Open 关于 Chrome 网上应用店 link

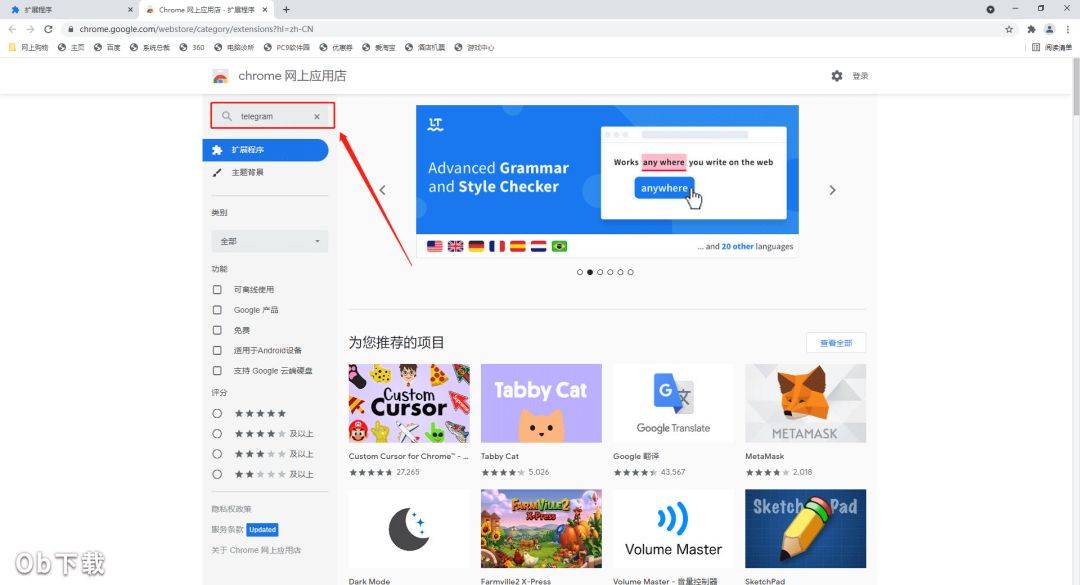pos(256,551)
